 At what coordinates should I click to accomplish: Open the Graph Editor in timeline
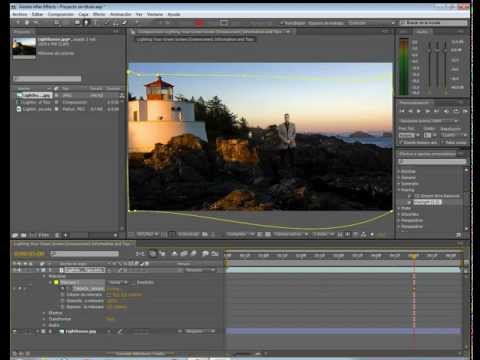[x=215, y=254]
